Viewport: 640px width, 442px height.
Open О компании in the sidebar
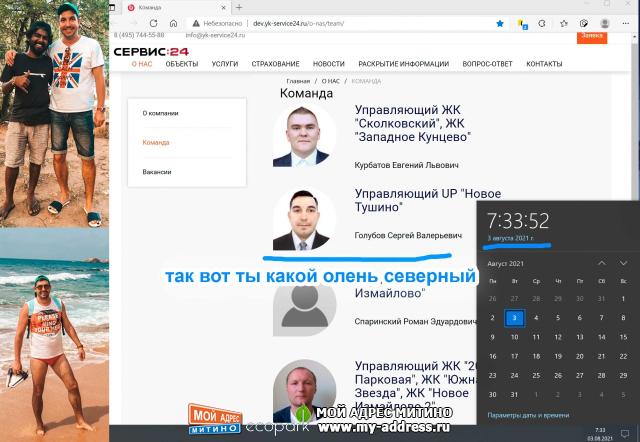coord(160,113)
